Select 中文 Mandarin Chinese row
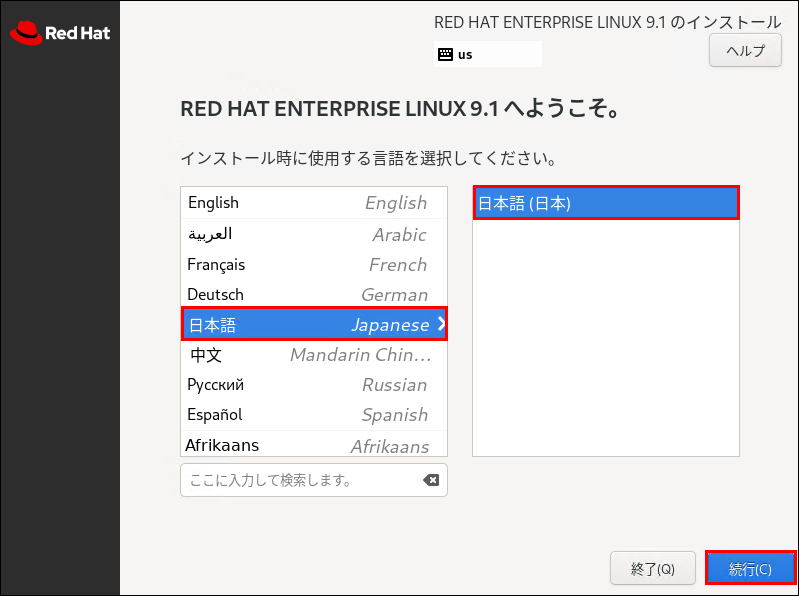The height and width of the screenshot is (596, 799). pos(314,355)
